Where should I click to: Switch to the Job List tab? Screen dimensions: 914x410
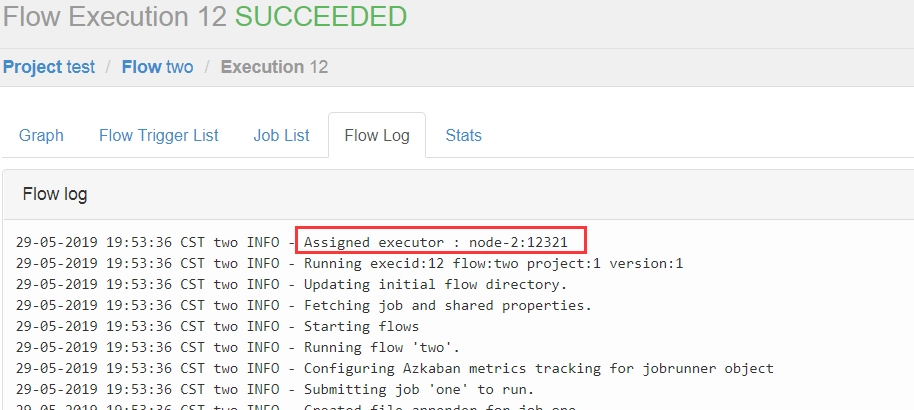tap(282, 135)
